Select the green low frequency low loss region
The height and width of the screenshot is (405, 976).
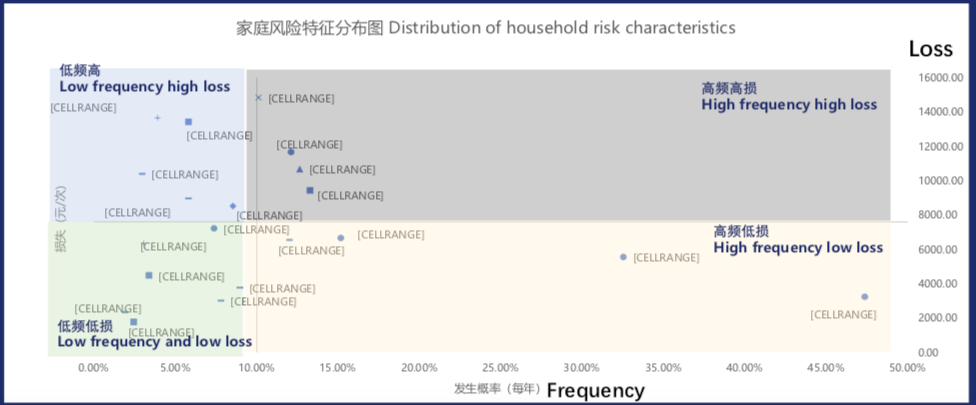point(145,289)
